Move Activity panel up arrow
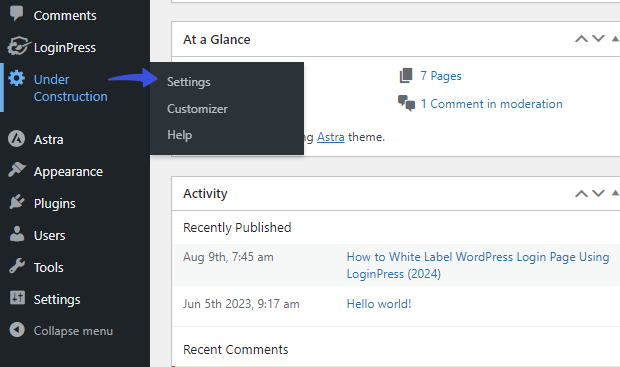Image resolution: width=620 pixels, height=367 pixels. pyautogui.click(x=581, y=193)
